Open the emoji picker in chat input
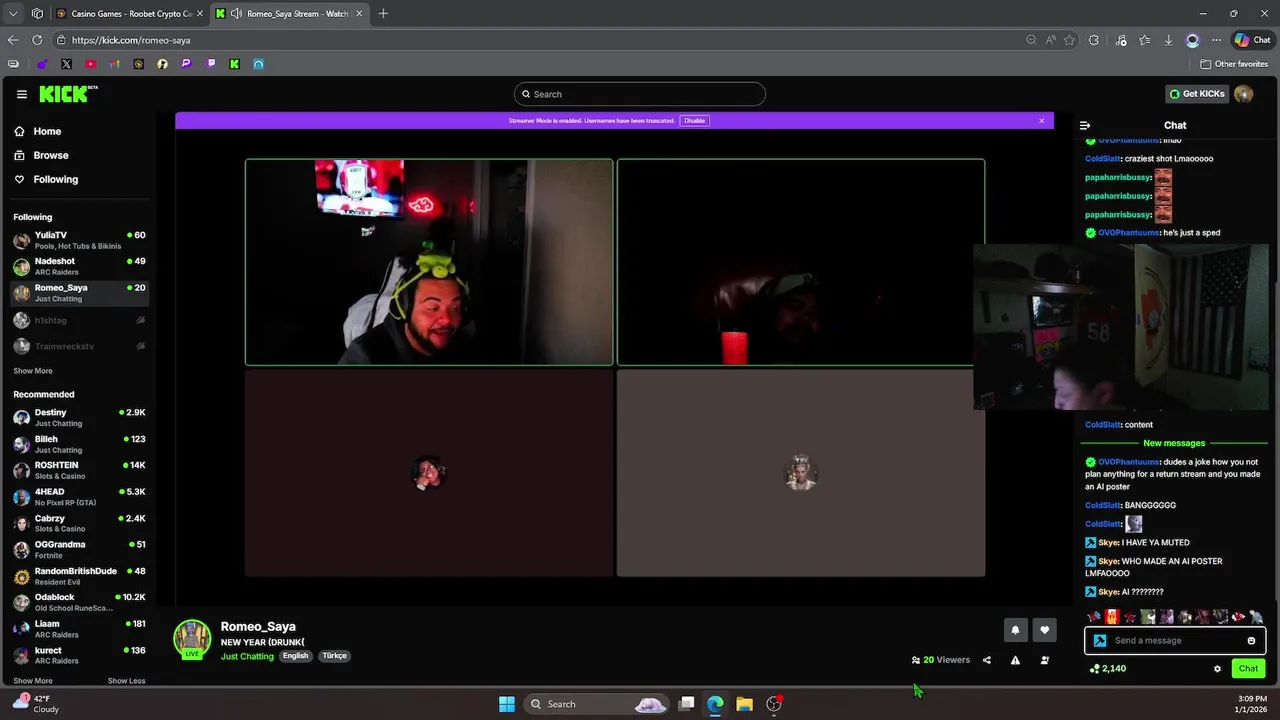1280x720 pixels. tap(1251, 641)
